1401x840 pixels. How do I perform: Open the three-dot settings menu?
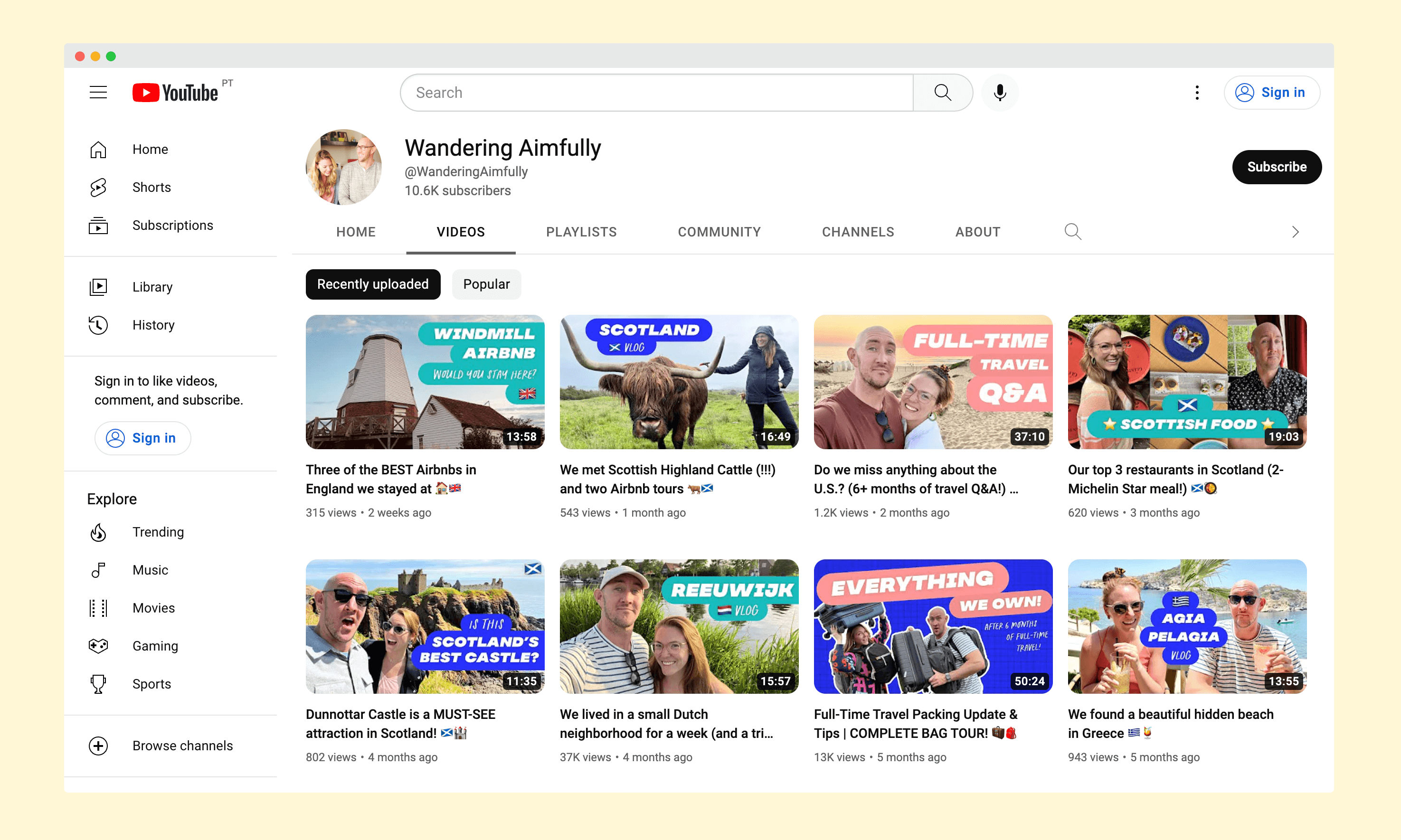(x=1197, y=92)
